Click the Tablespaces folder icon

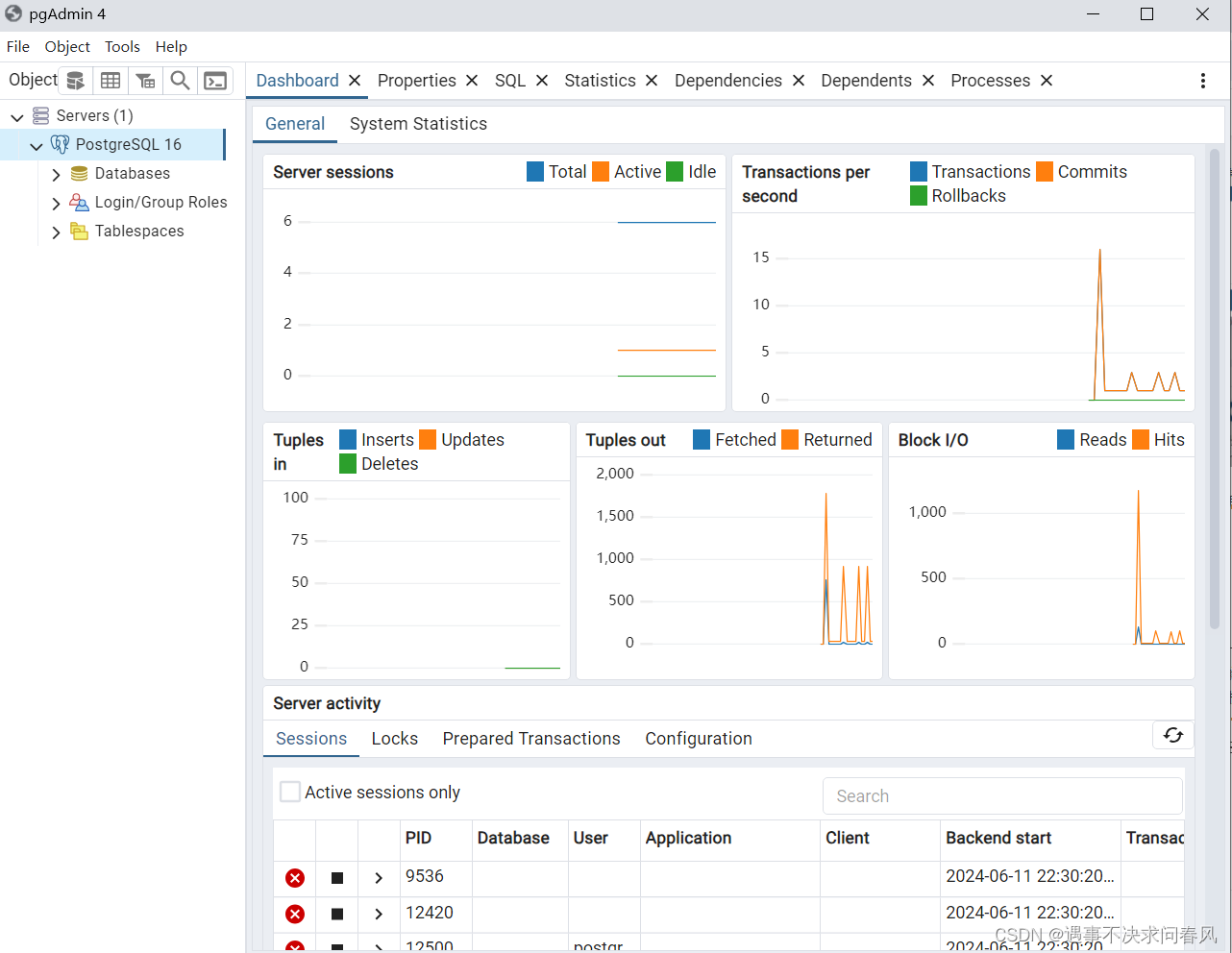click(x=79, y=232)
